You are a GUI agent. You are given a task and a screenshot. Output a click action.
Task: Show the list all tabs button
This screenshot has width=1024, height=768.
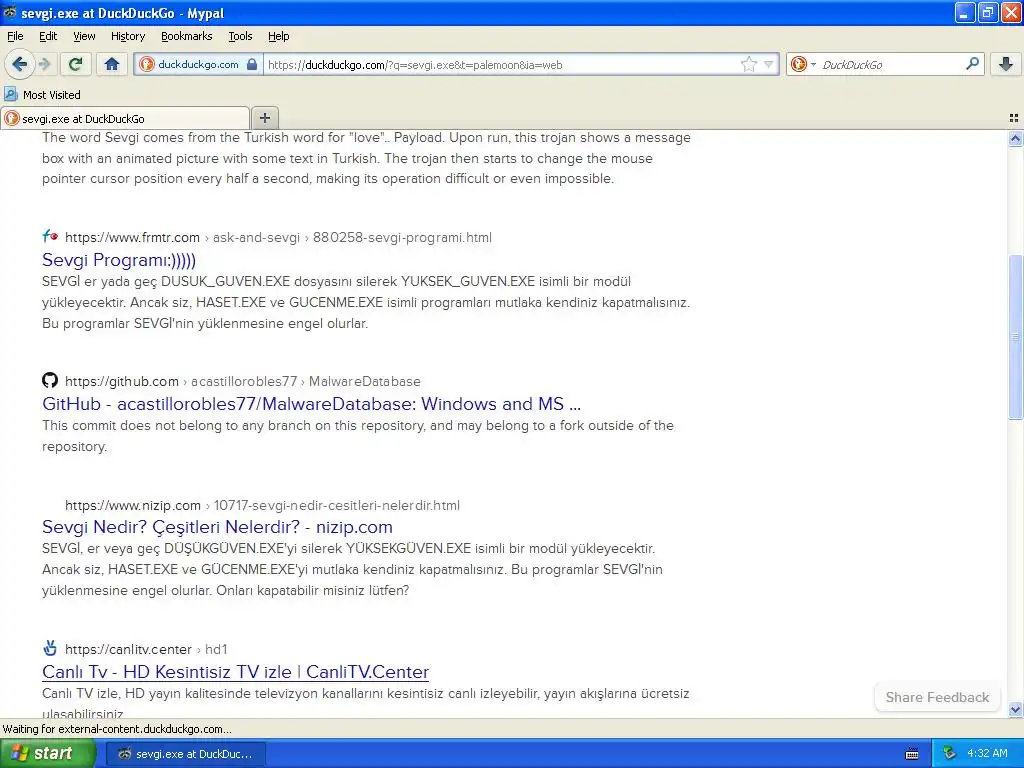click(x=1014, y=118)
